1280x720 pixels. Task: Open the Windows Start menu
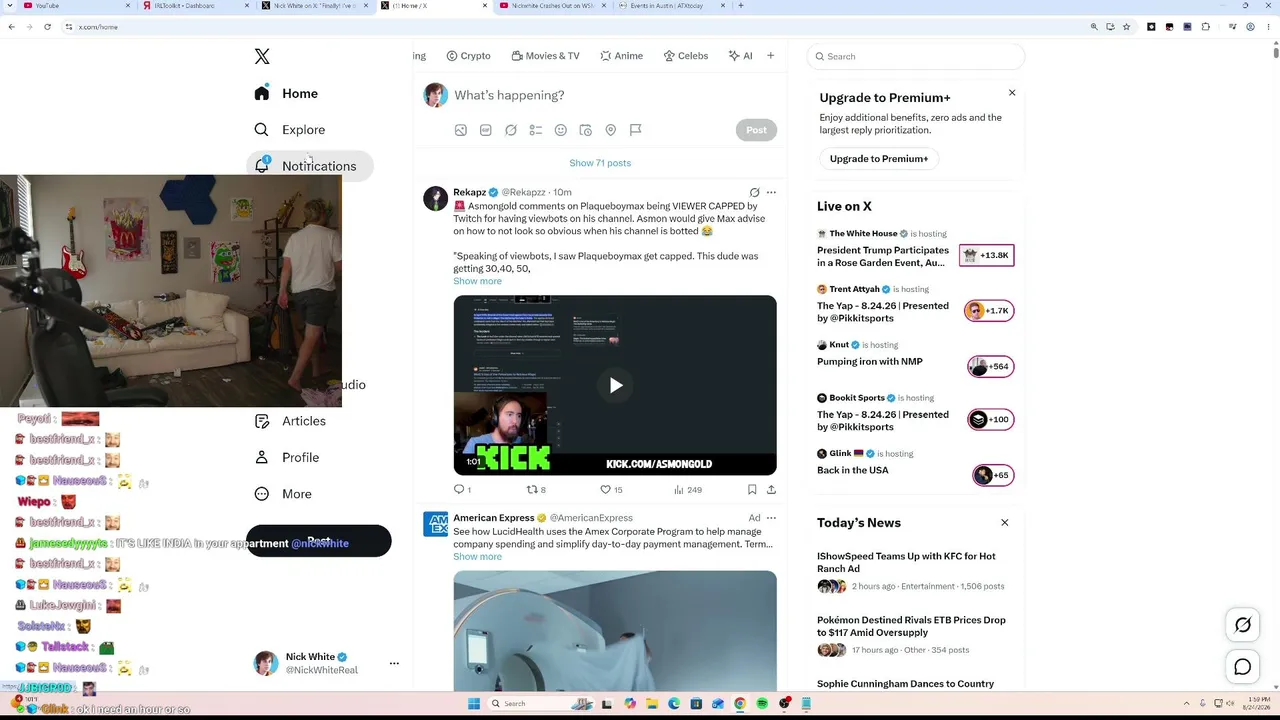[x=474, y=704]
